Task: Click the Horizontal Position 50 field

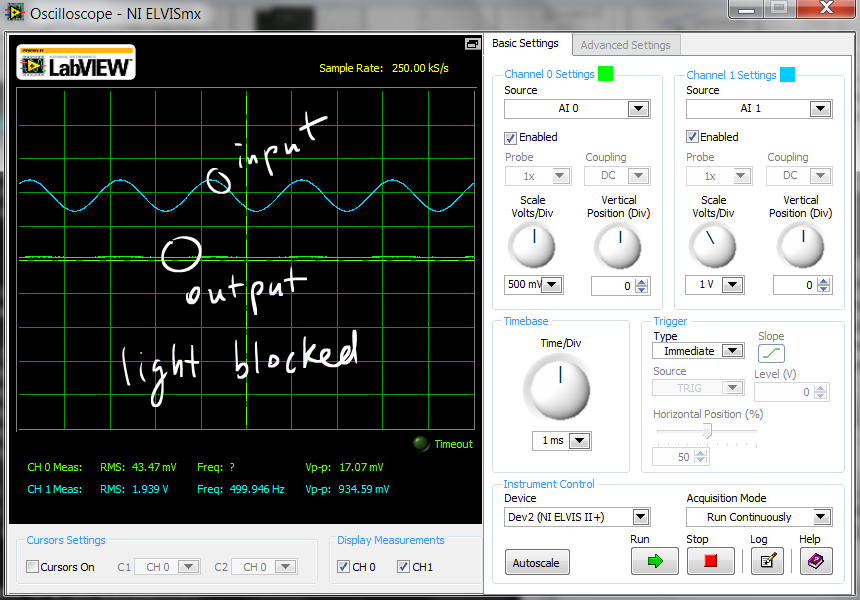Action: point(672,456)
